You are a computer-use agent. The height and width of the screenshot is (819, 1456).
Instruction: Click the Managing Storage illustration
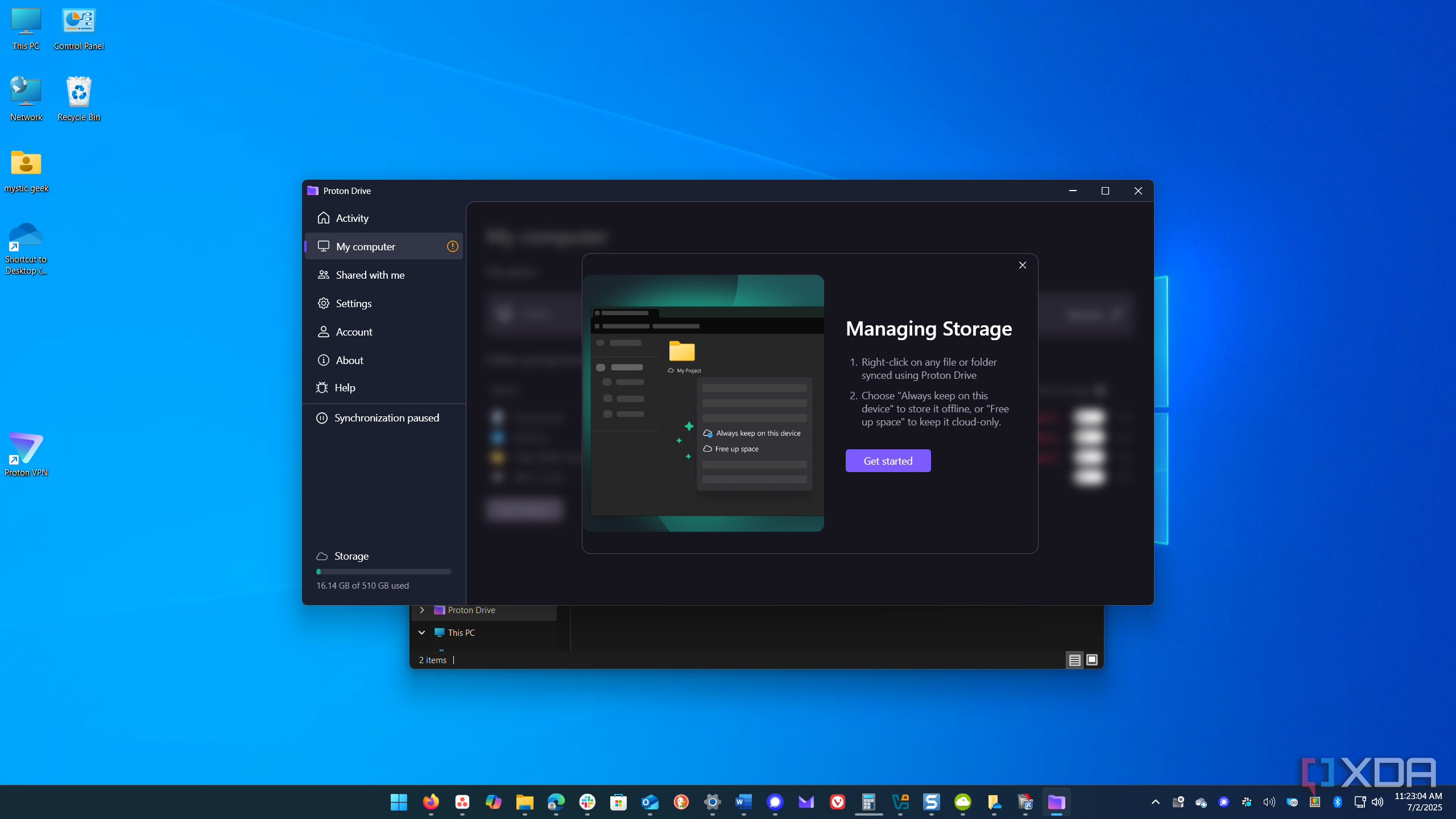704,403
